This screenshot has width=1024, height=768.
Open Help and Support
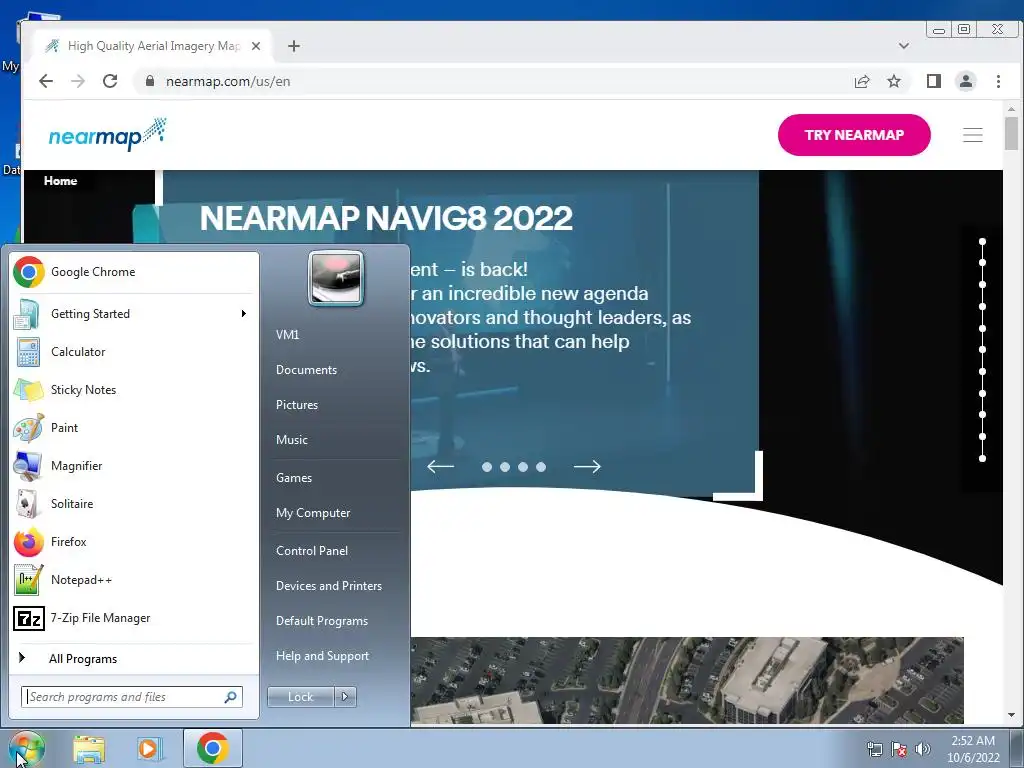[322, 656]
